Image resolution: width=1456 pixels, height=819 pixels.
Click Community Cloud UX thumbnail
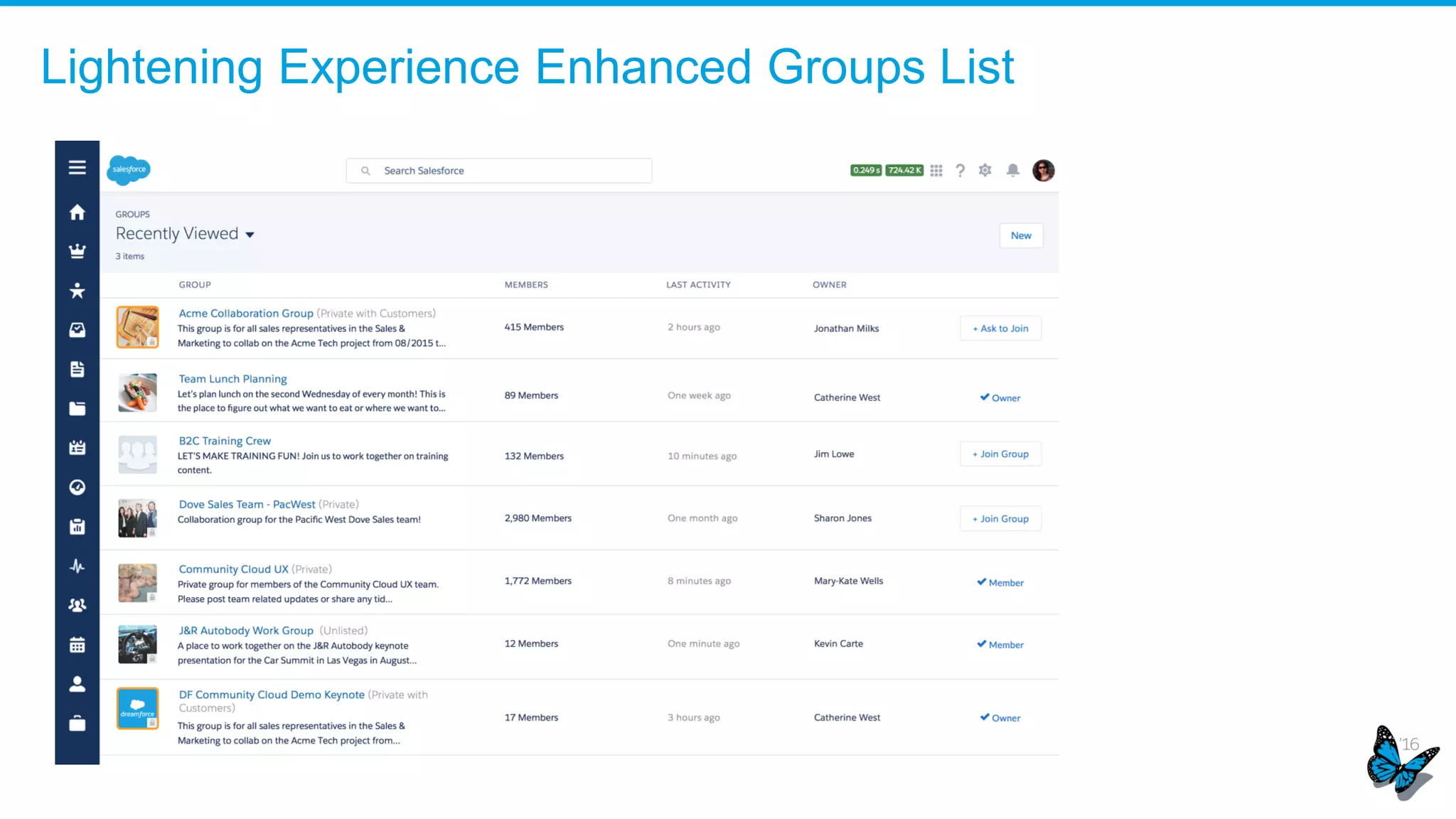tap(137, 583)
